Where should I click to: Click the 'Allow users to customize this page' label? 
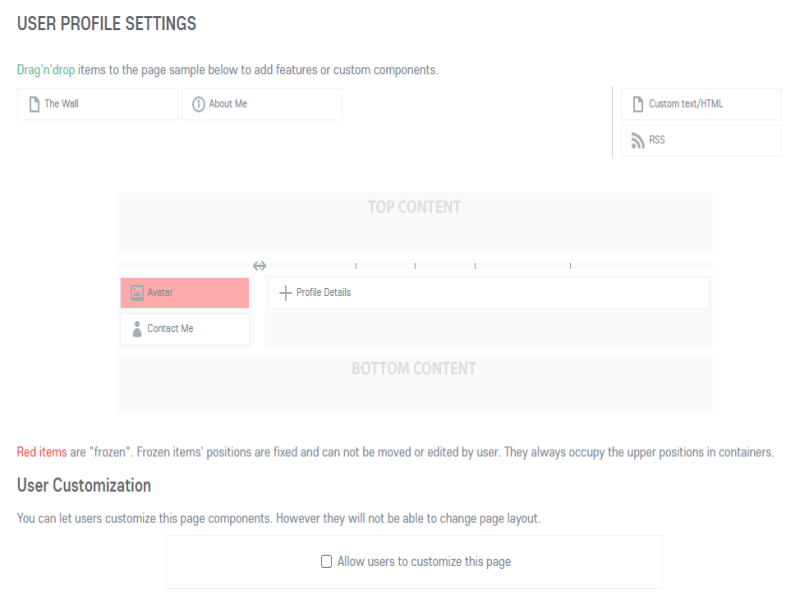point(424,562)
